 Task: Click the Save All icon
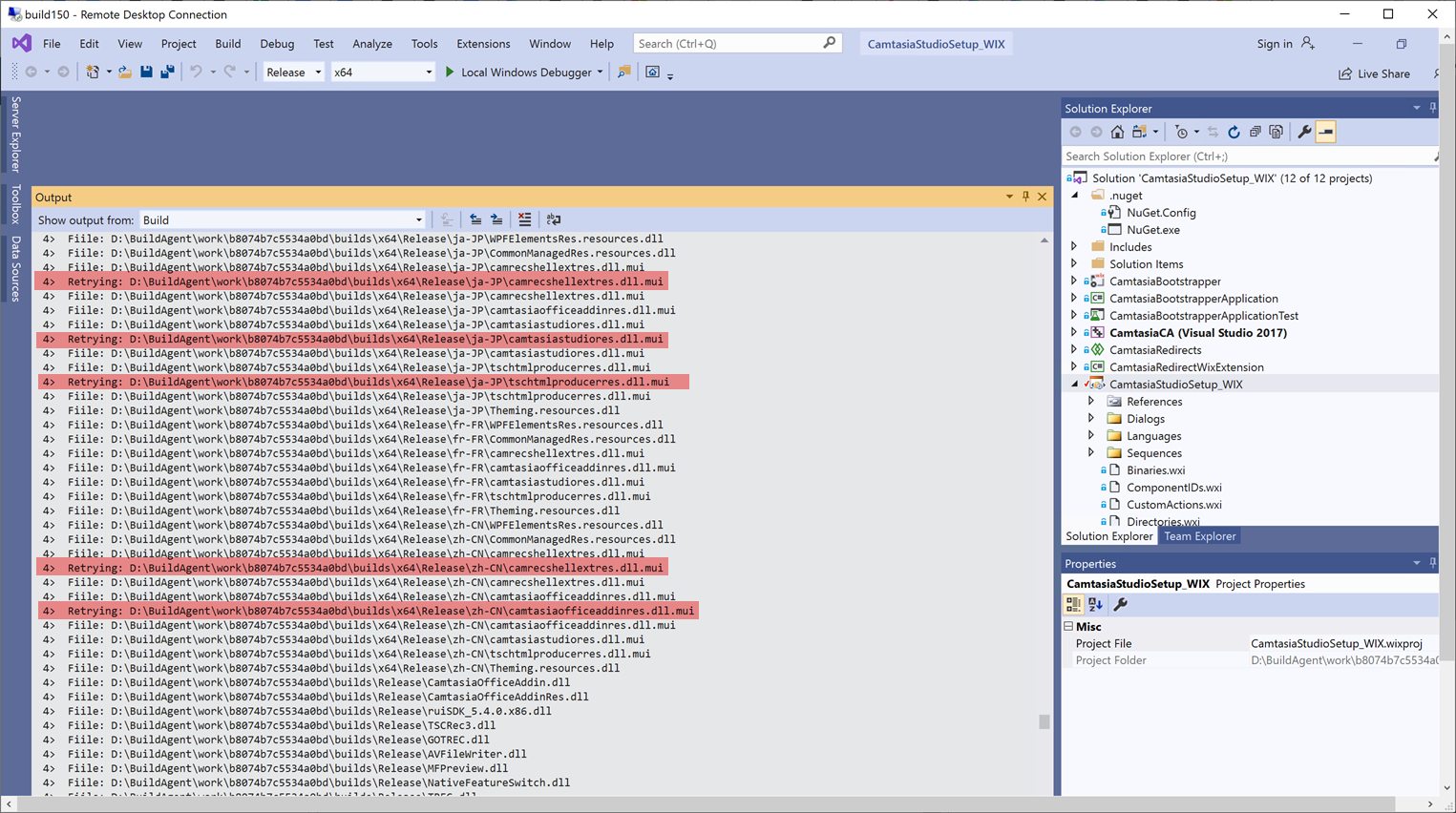point(167,73)
